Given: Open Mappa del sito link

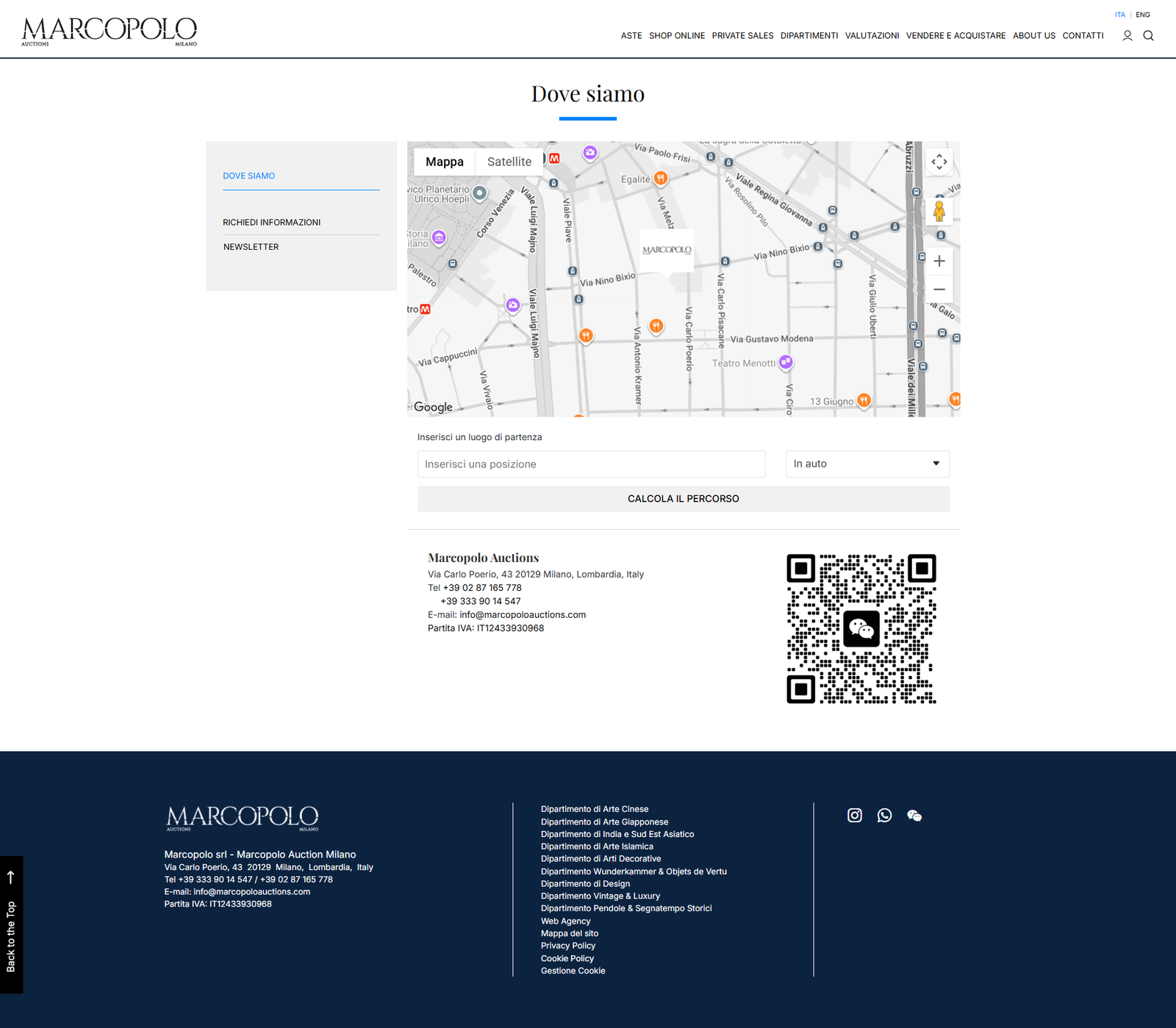Looking at the screenshot, I should 570,934.
